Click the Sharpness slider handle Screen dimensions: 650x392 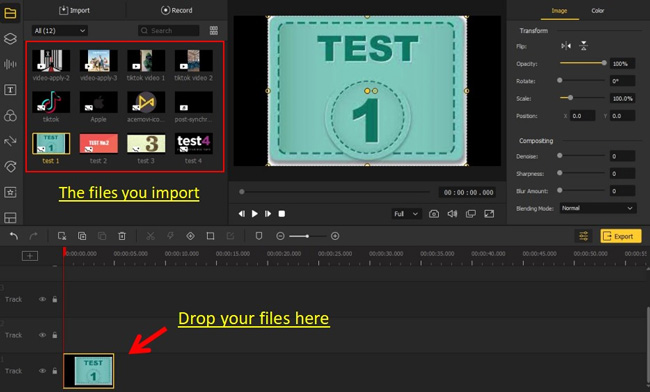[x=560, y=173]
